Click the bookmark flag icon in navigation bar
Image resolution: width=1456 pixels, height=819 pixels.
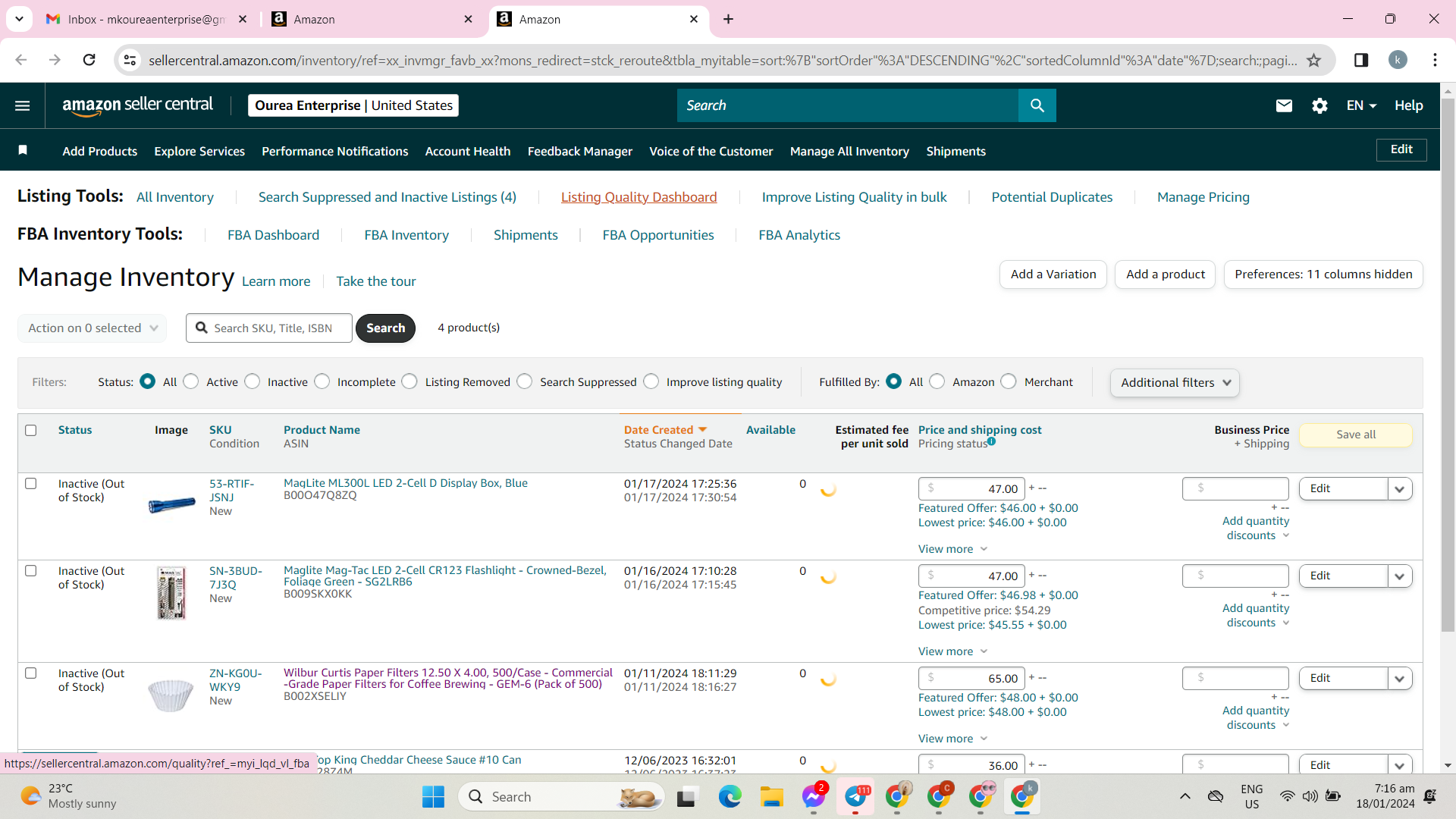[x=23, y=150]
